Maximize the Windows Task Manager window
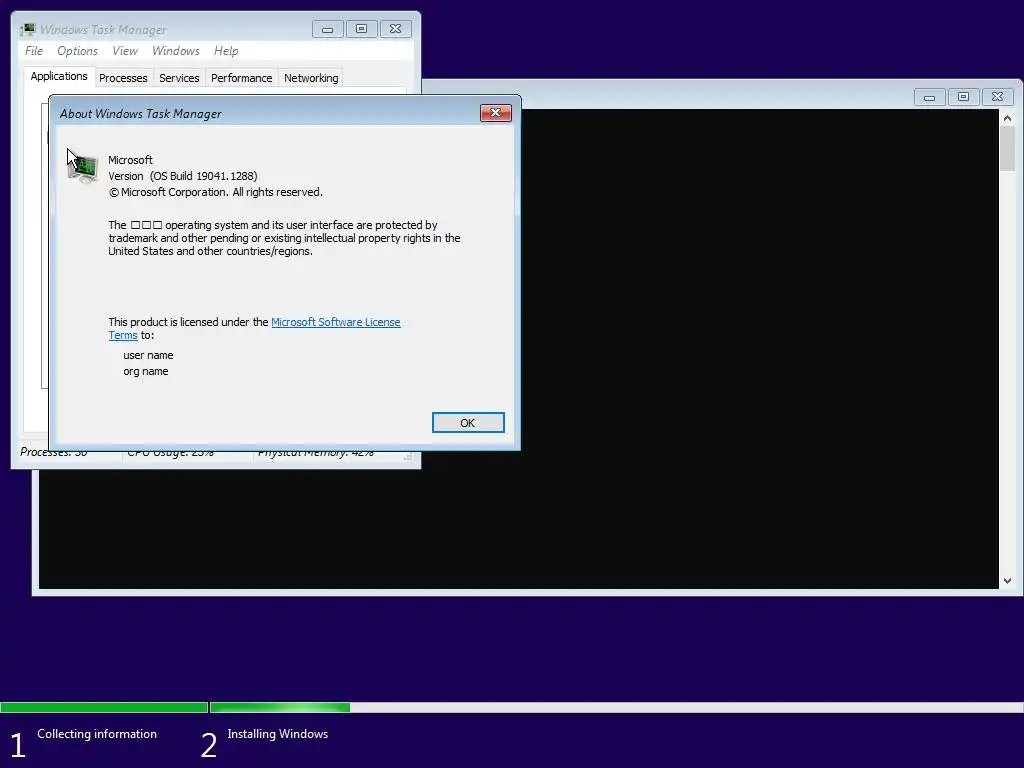This screenshot has width=1024, height=768. [x=361, y=29]
